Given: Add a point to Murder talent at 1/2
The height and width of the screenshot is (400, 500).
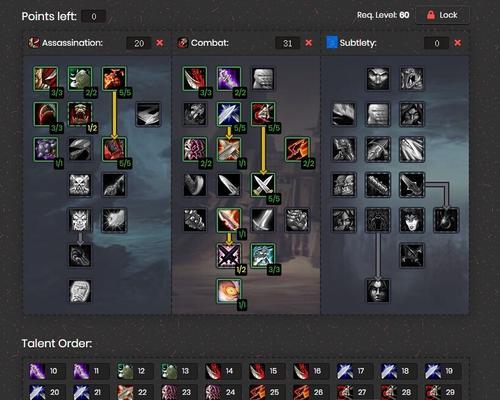Looking at the screenshot, I should (80, 114).
